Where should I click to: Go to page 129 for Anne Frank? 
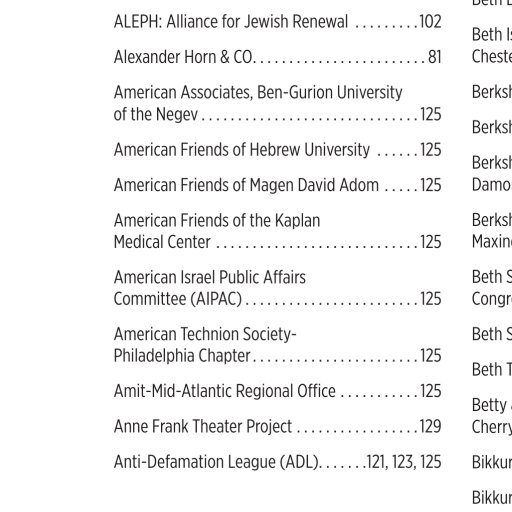tap(431, 427)
